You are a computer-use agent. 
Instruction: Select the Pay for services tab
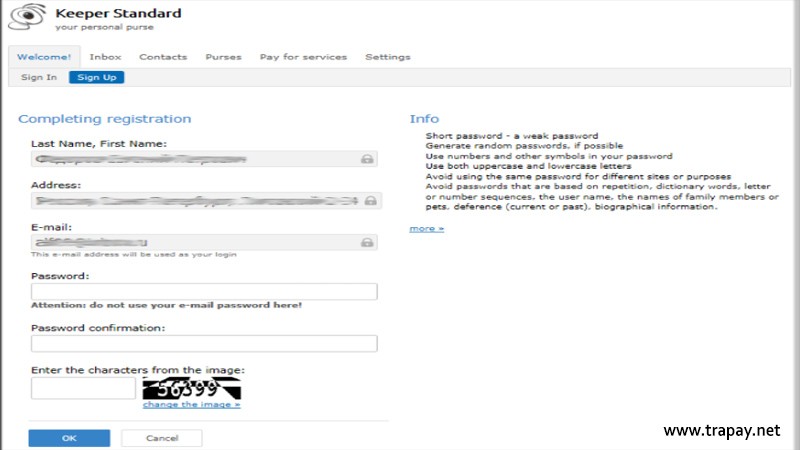[x=303, y=57]
